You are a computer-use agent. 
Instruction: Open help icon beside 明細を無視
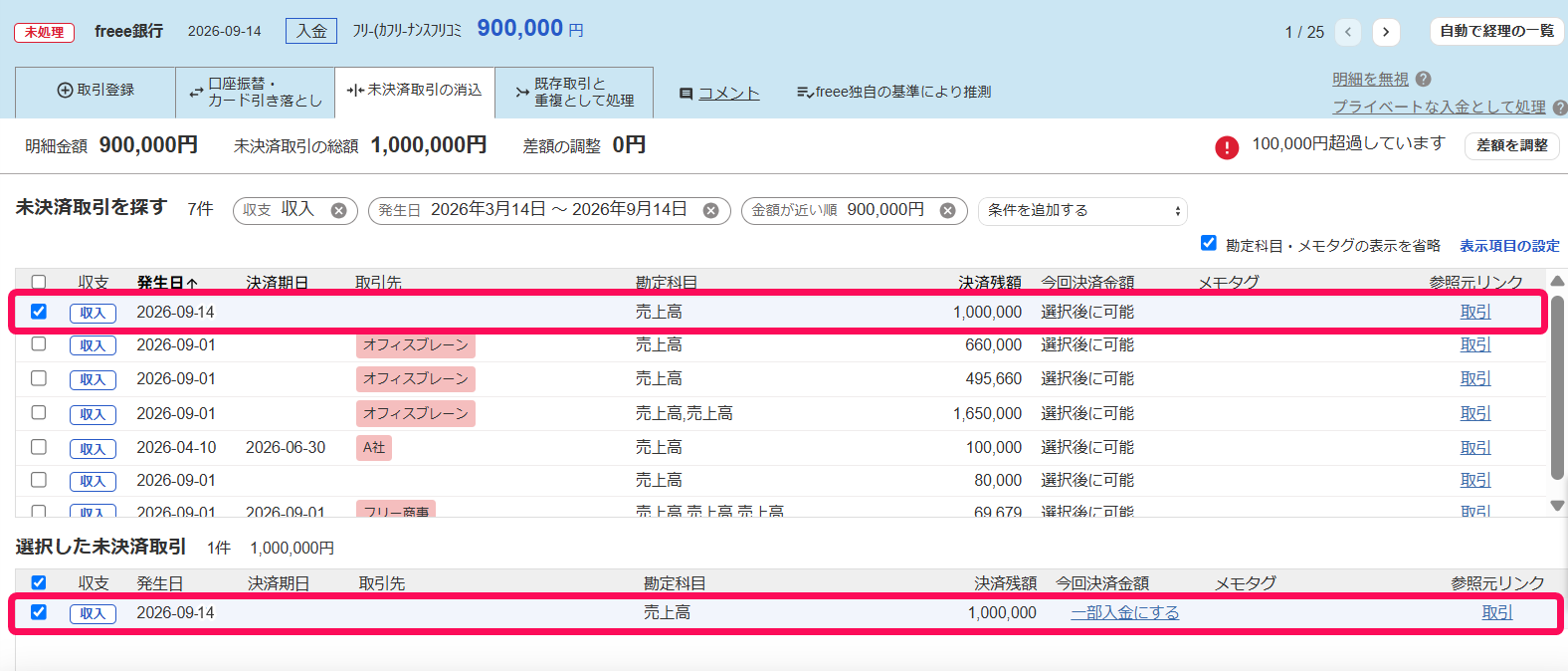[x=1423, y=79]
